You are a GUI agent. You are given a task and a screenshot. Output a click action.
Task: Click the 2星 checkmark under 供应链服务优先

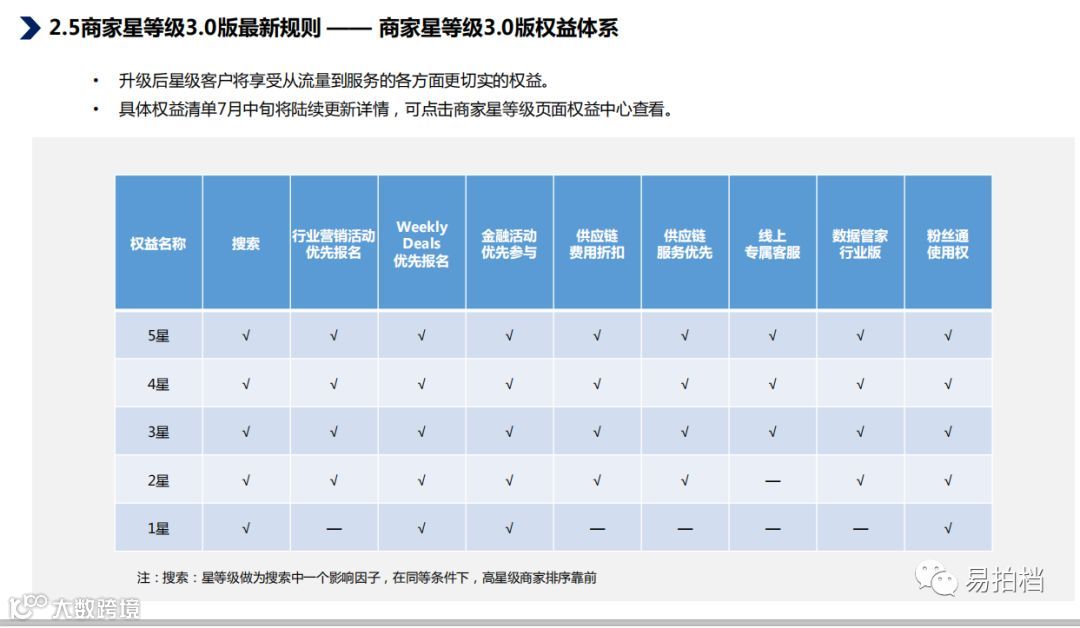coord(685,480)
